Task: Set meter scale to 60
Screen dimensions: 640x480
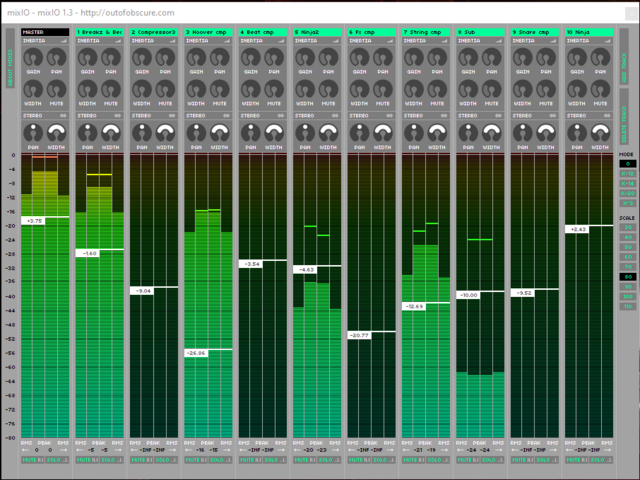Action: 628,257
